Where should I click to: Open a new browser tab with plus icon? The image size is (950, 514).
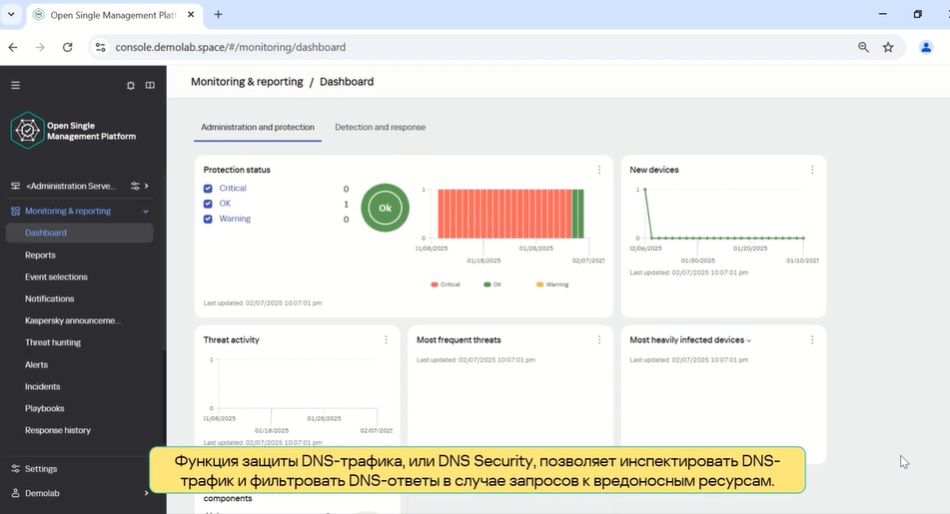218,15
